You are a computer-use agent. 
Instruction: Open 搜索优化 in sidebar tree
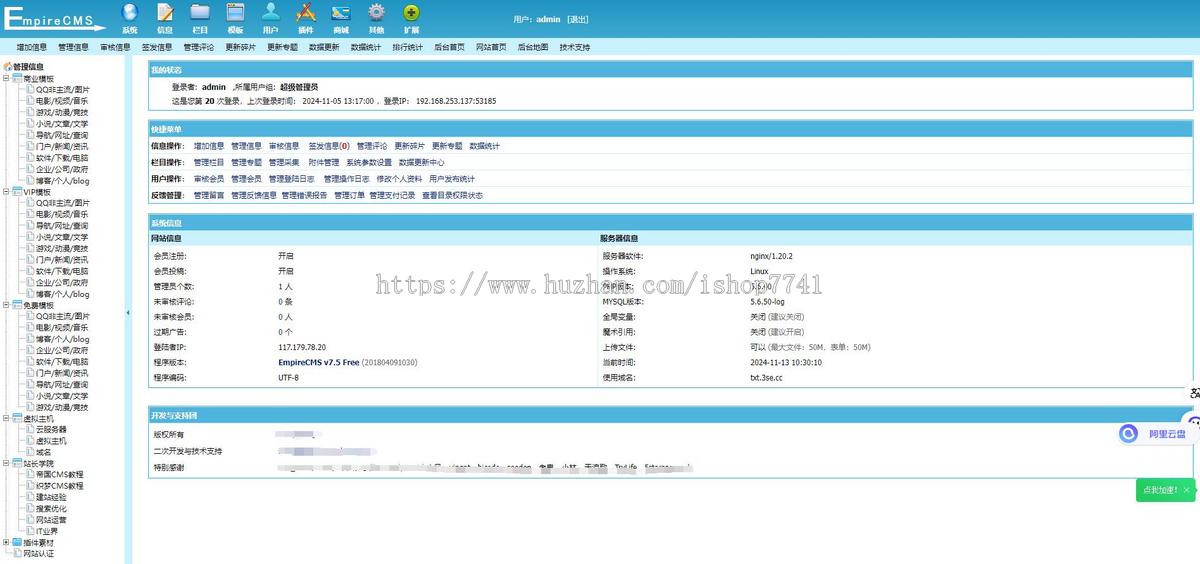point(51,508)
